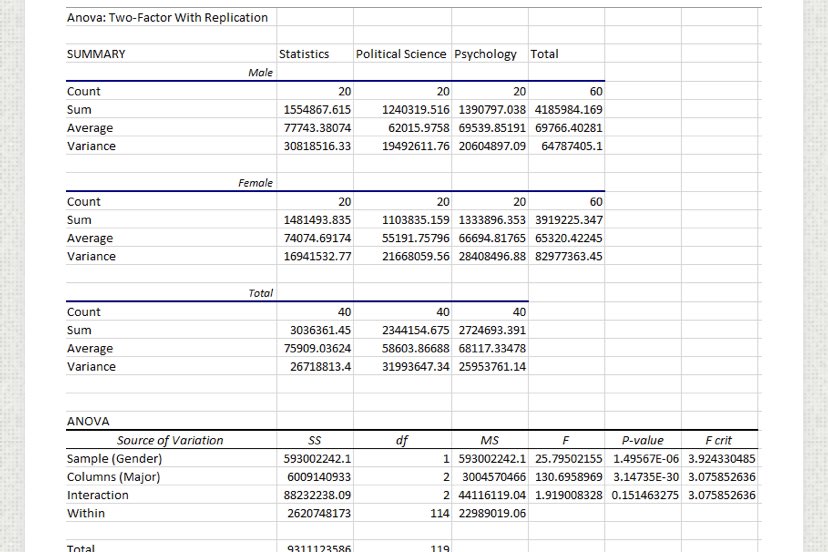Click cell value 28408496.88
Viewport: 828px width, 552px height.
(x=492, y=256)
